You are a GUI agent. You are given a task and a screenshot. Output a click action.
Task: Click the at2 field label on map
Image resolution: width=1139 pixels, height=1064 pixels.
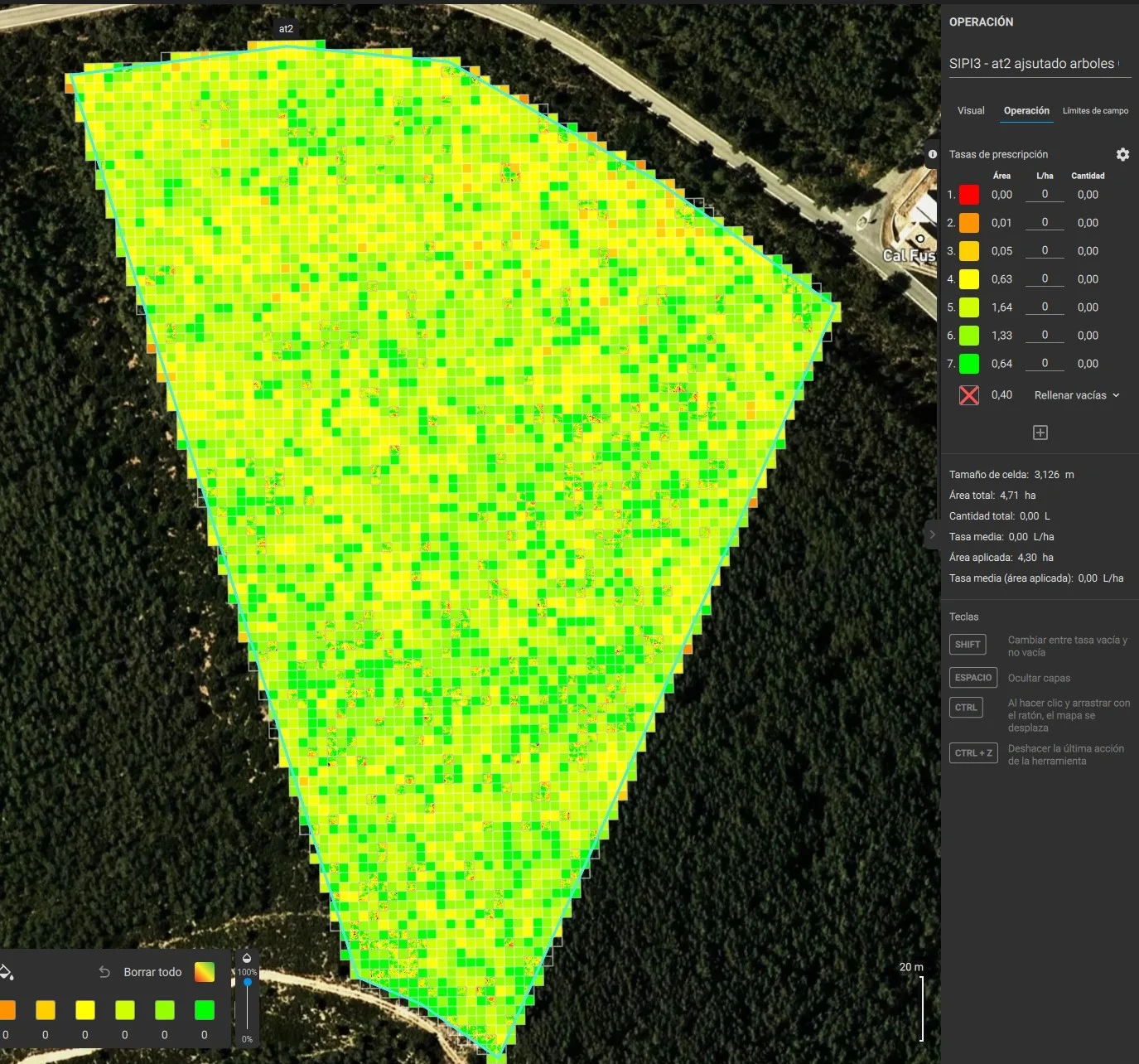pyautogui.click(x=286, y=29)
